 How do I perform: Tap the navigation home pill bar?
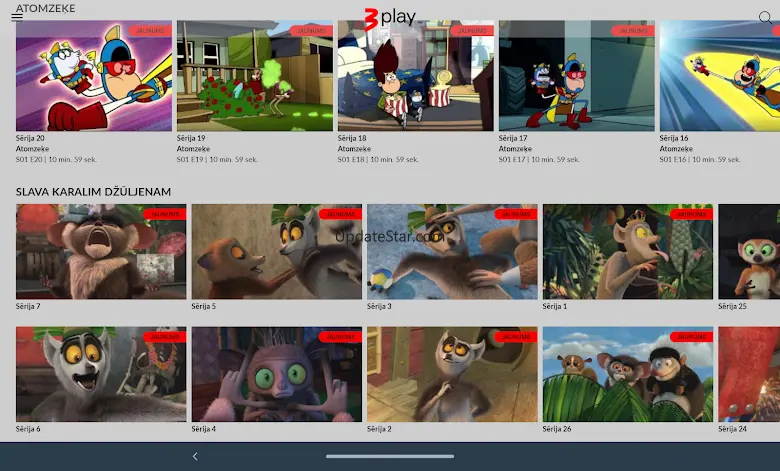pos(390,456)
